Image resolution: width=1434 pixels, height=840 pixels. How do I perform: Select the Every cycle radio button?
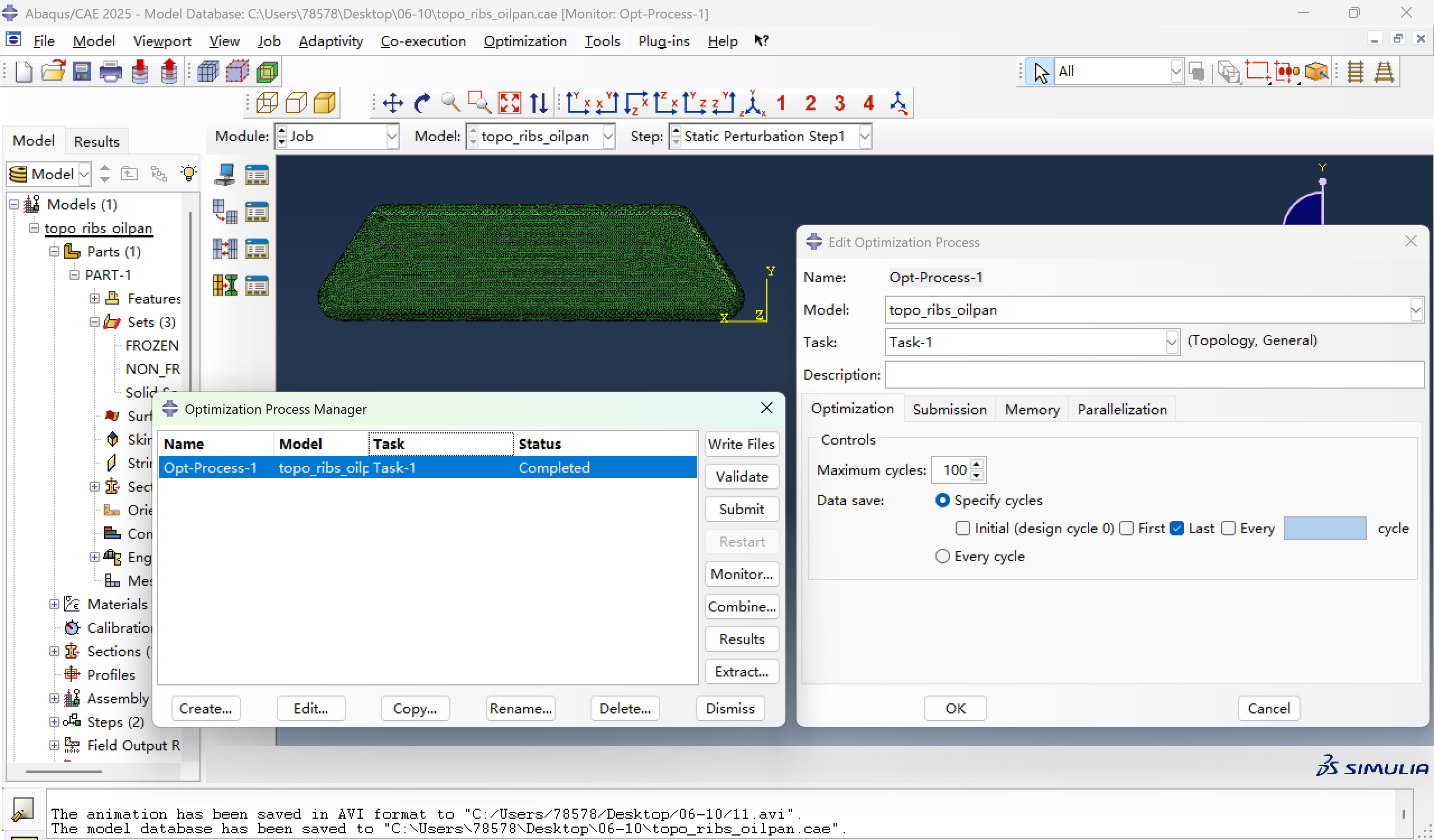pos(942,556)
